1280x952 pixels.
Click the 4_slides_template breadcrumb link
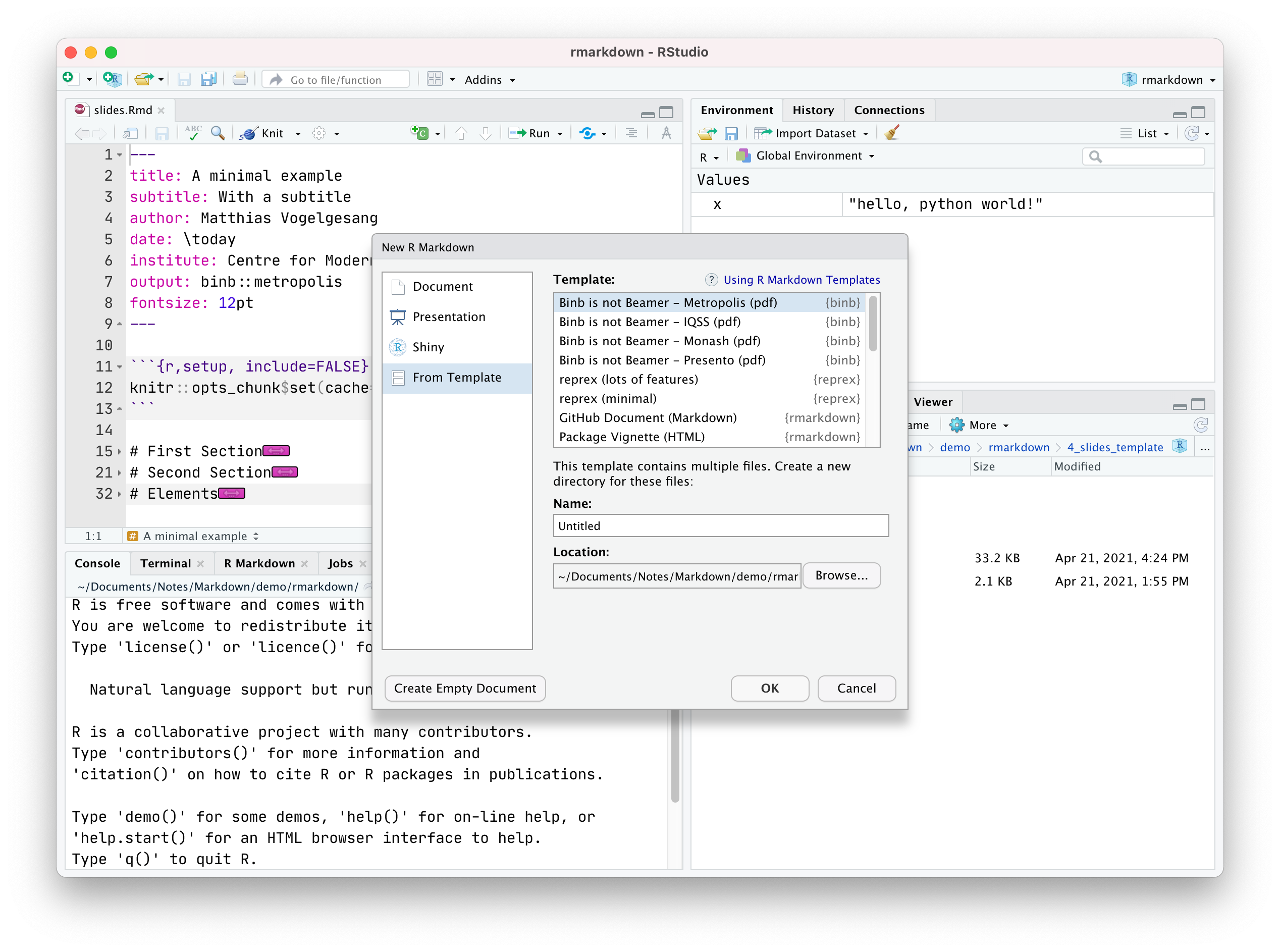point(1114,447)
